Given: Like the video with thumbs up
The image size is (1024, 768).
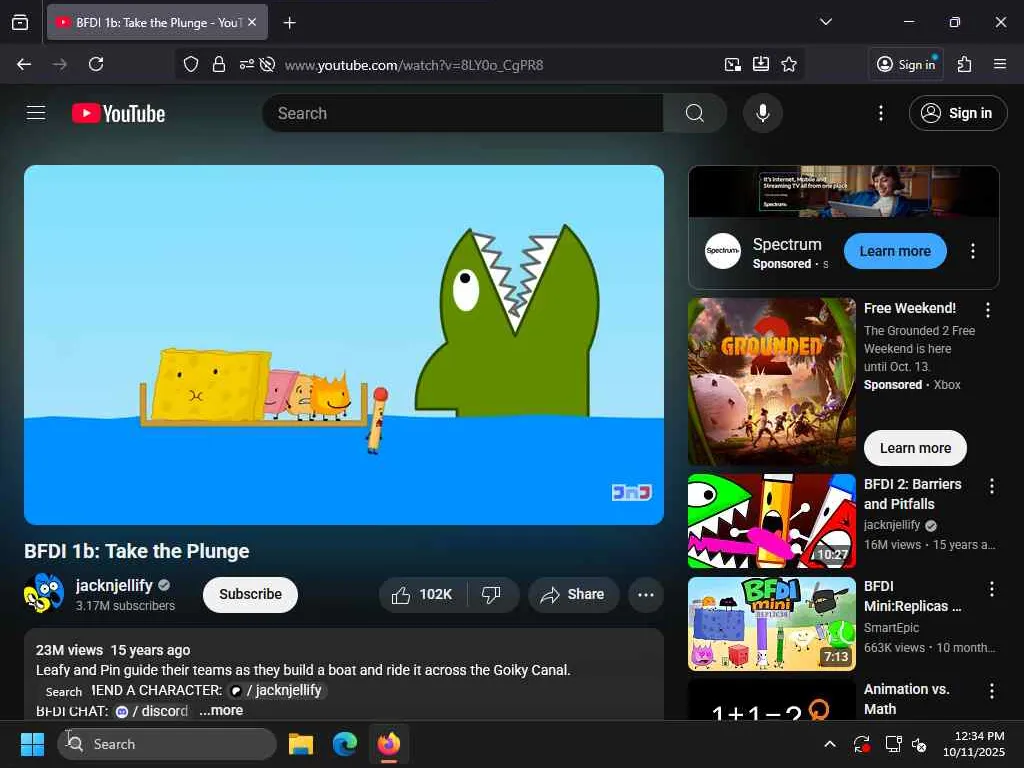Looking at the screenshot, I should [x=422, y=594].
